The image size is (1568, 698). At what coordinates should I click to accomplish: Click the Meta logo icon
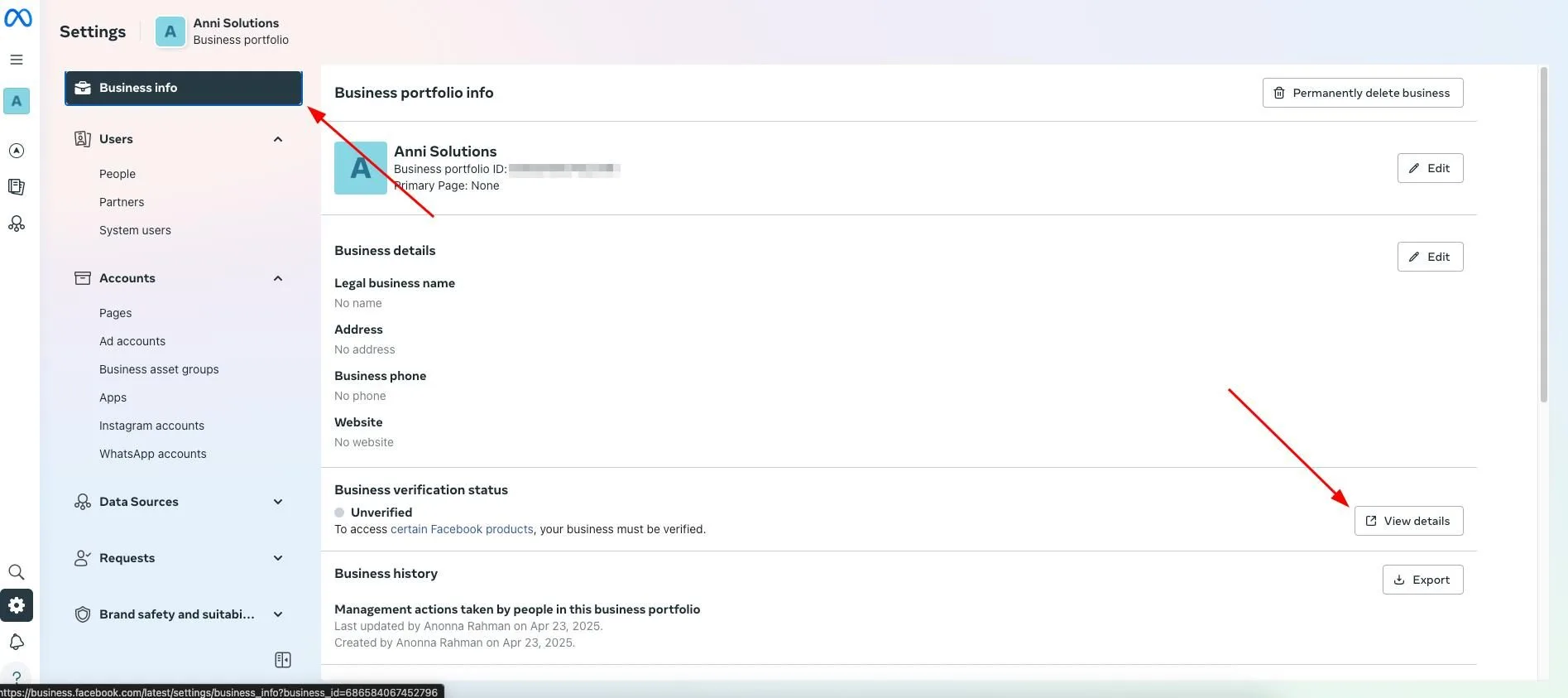17,17
